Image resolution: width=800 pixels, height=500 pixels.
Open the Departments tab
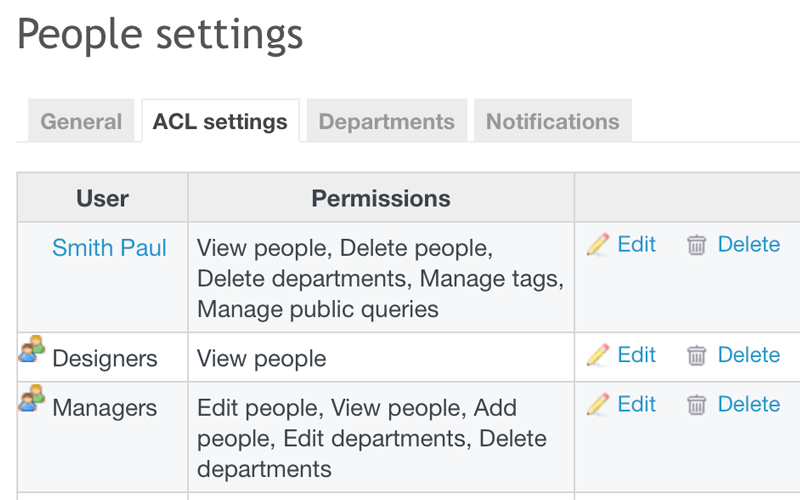386,122
